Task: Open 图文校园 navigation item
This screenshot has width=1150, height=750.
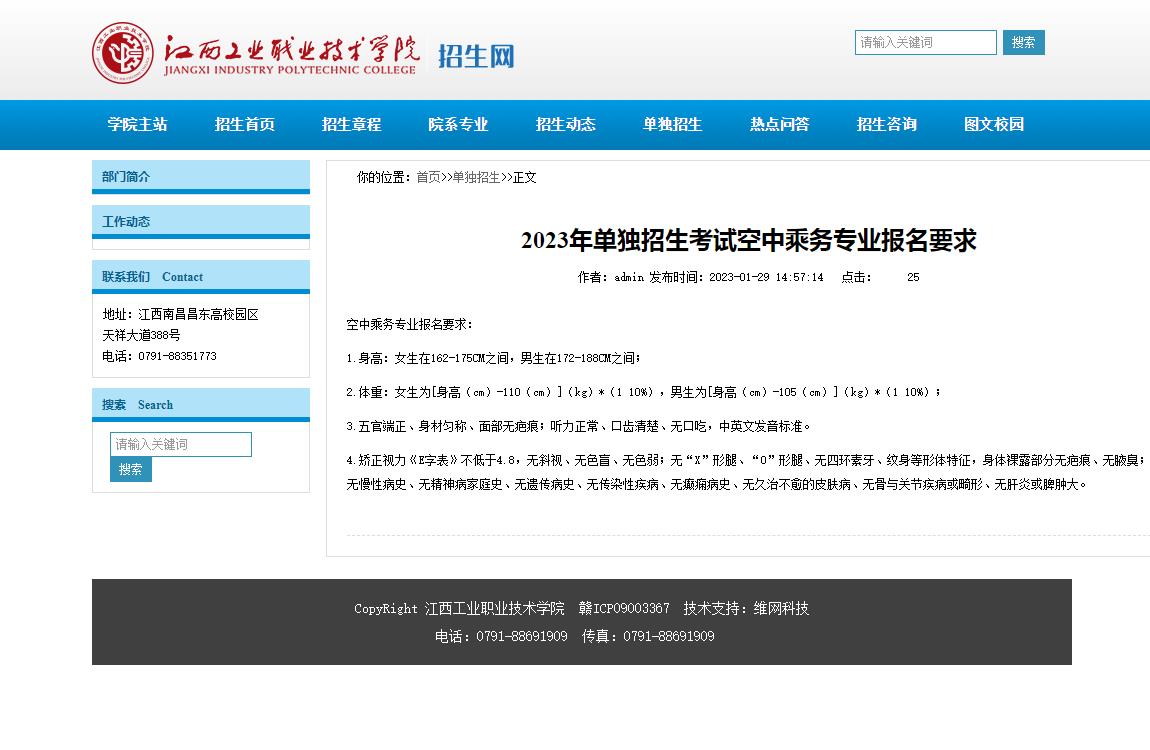Action: 994,125
